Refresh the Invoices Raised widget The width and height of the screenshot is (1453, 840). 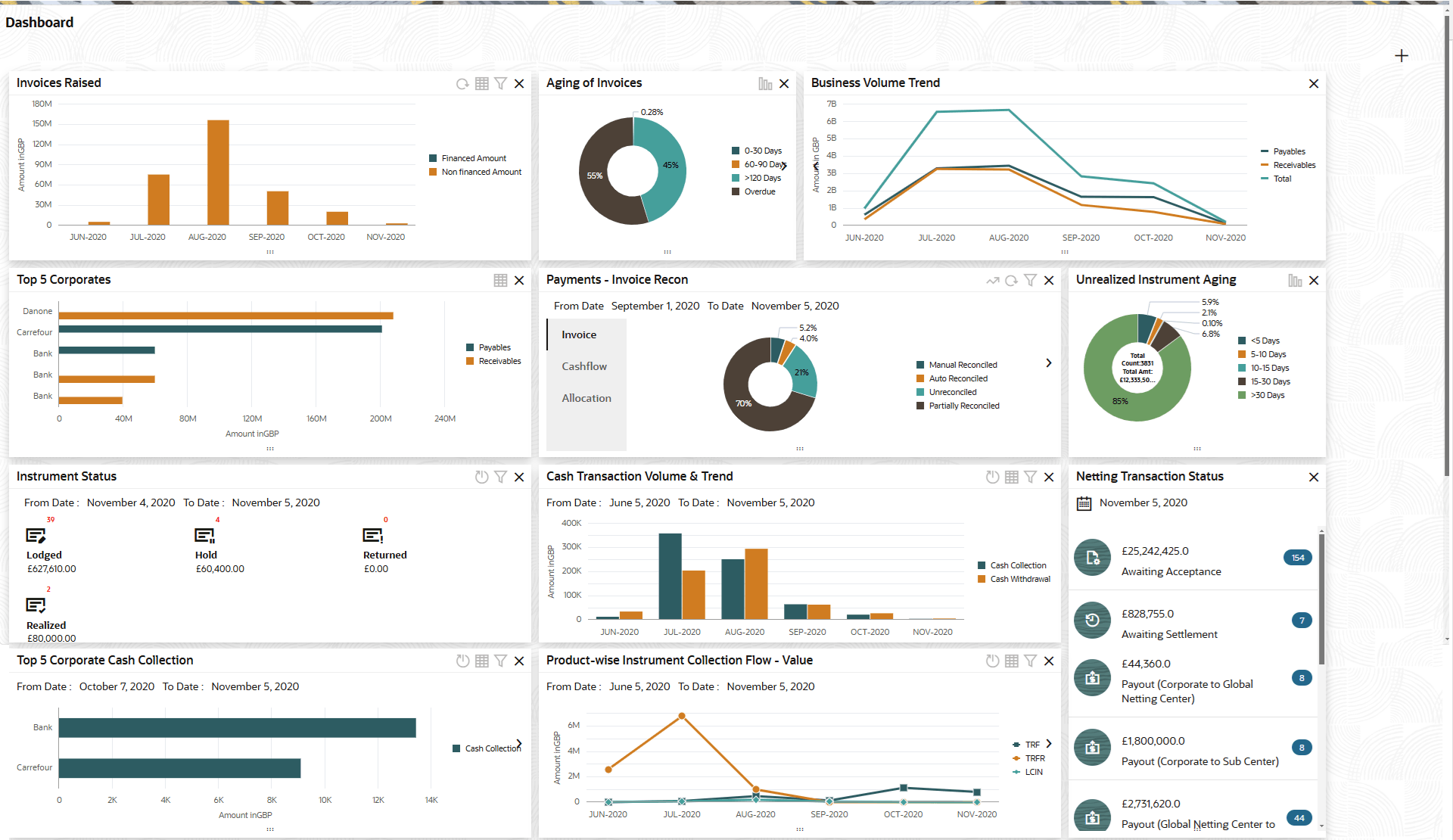(x=462, y=84)
